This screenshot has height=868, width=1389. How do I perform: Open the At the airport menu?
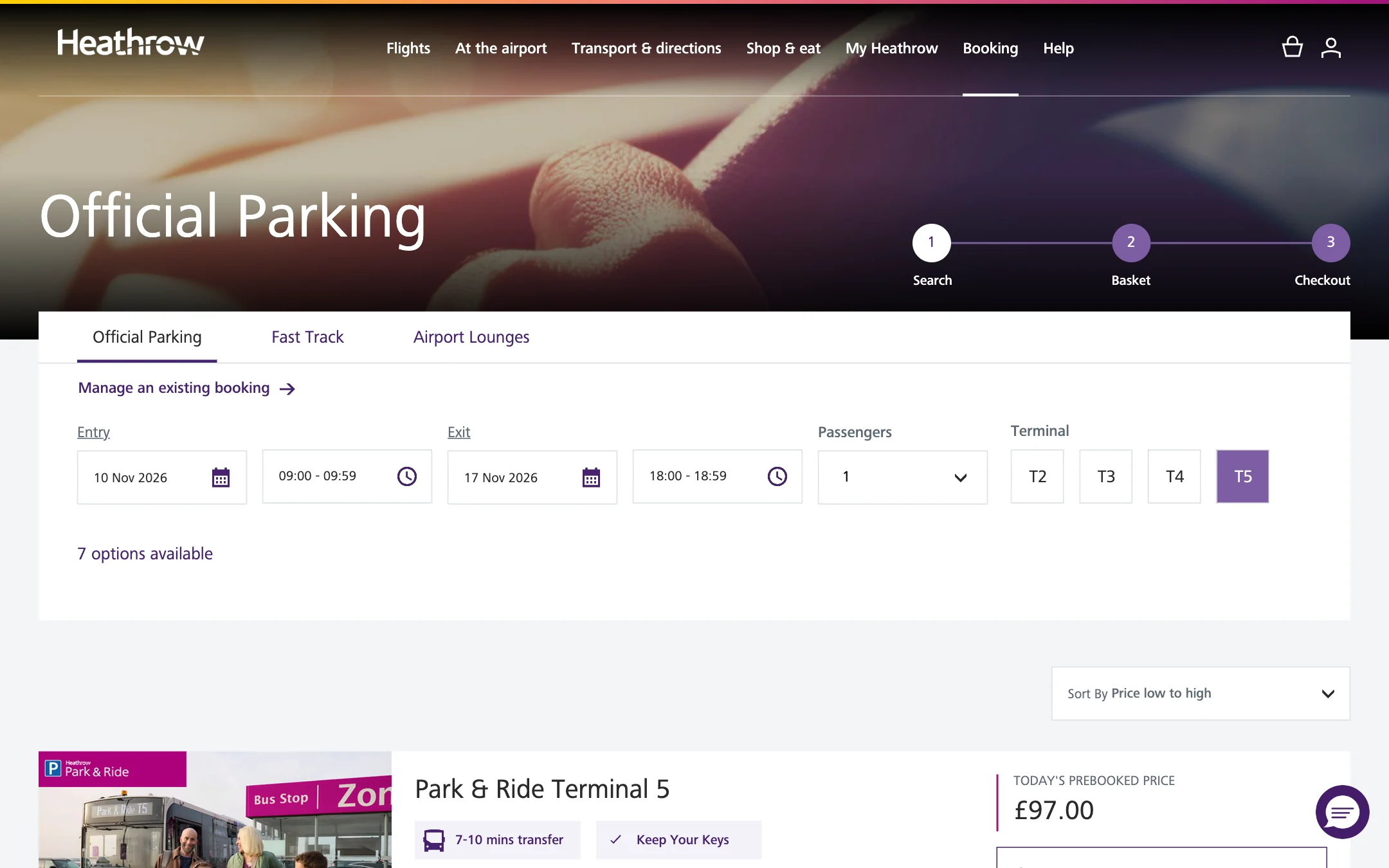[501, 48]
